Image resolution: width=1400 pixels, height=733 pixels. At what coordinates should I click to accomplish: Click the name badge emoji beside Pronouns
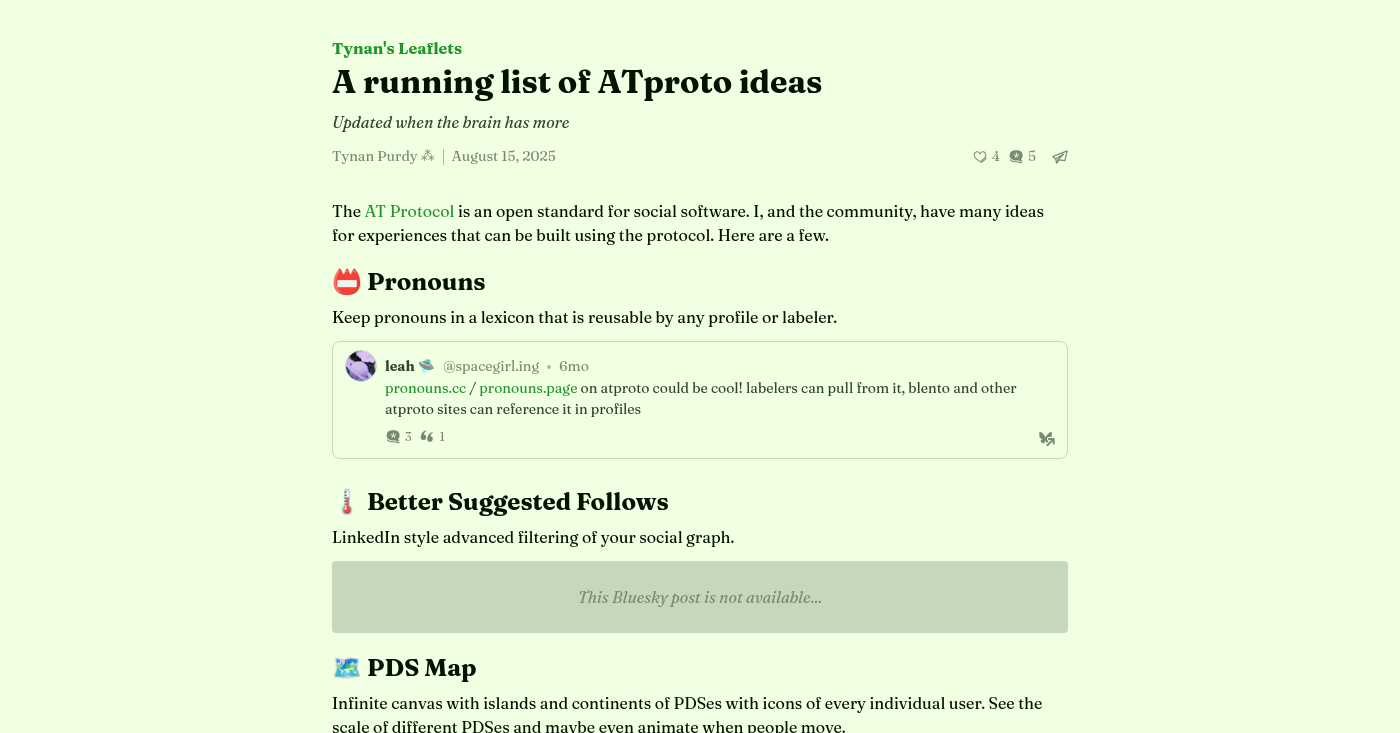tap(346, 282)
